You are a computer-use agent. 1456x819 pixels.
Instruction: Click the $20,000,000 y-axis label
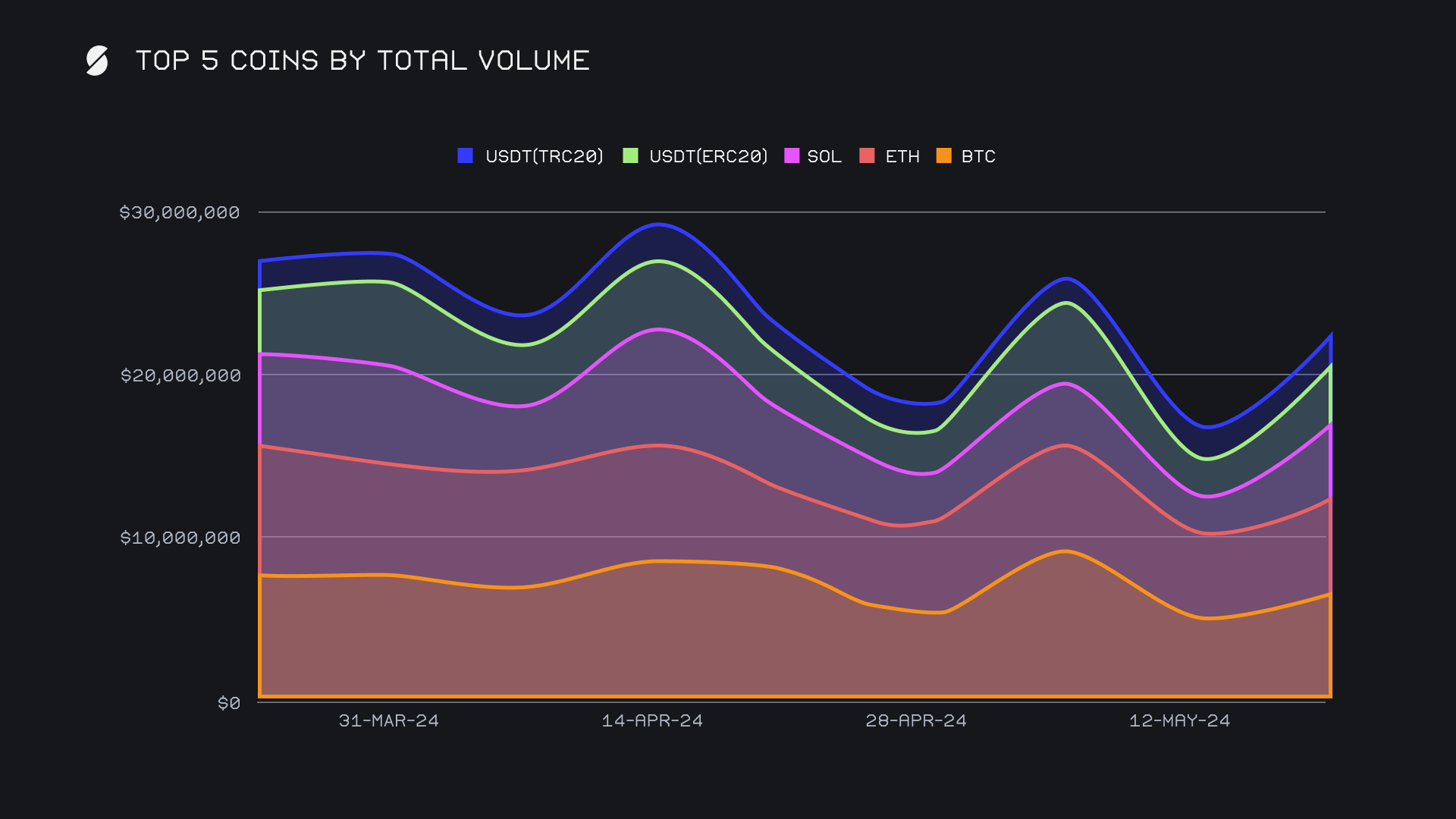click(x=180, y=375)
